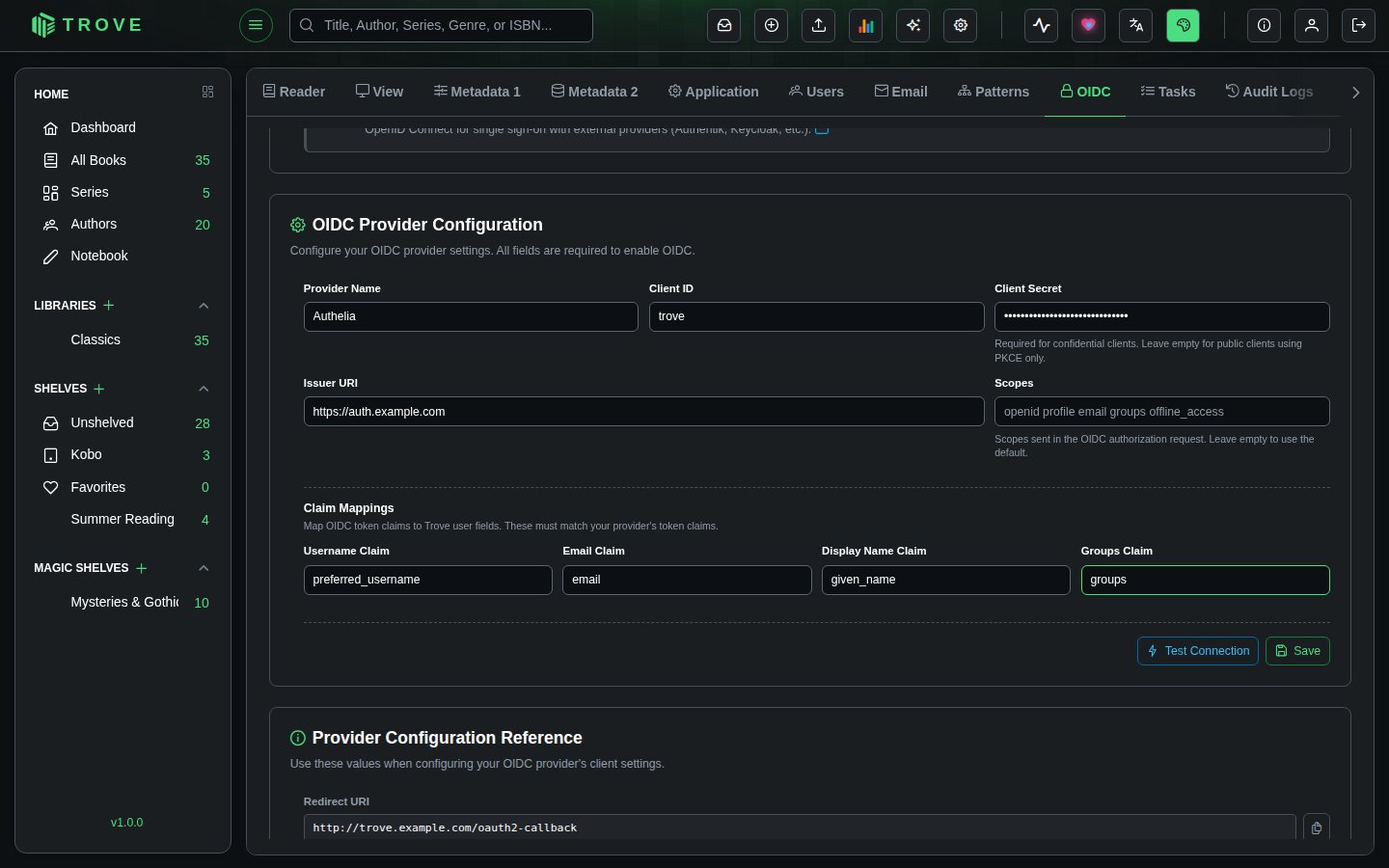Open settings gear icon in top toolbar
The width and height of the screenshot is (1389, 868).
click(961, 25)
